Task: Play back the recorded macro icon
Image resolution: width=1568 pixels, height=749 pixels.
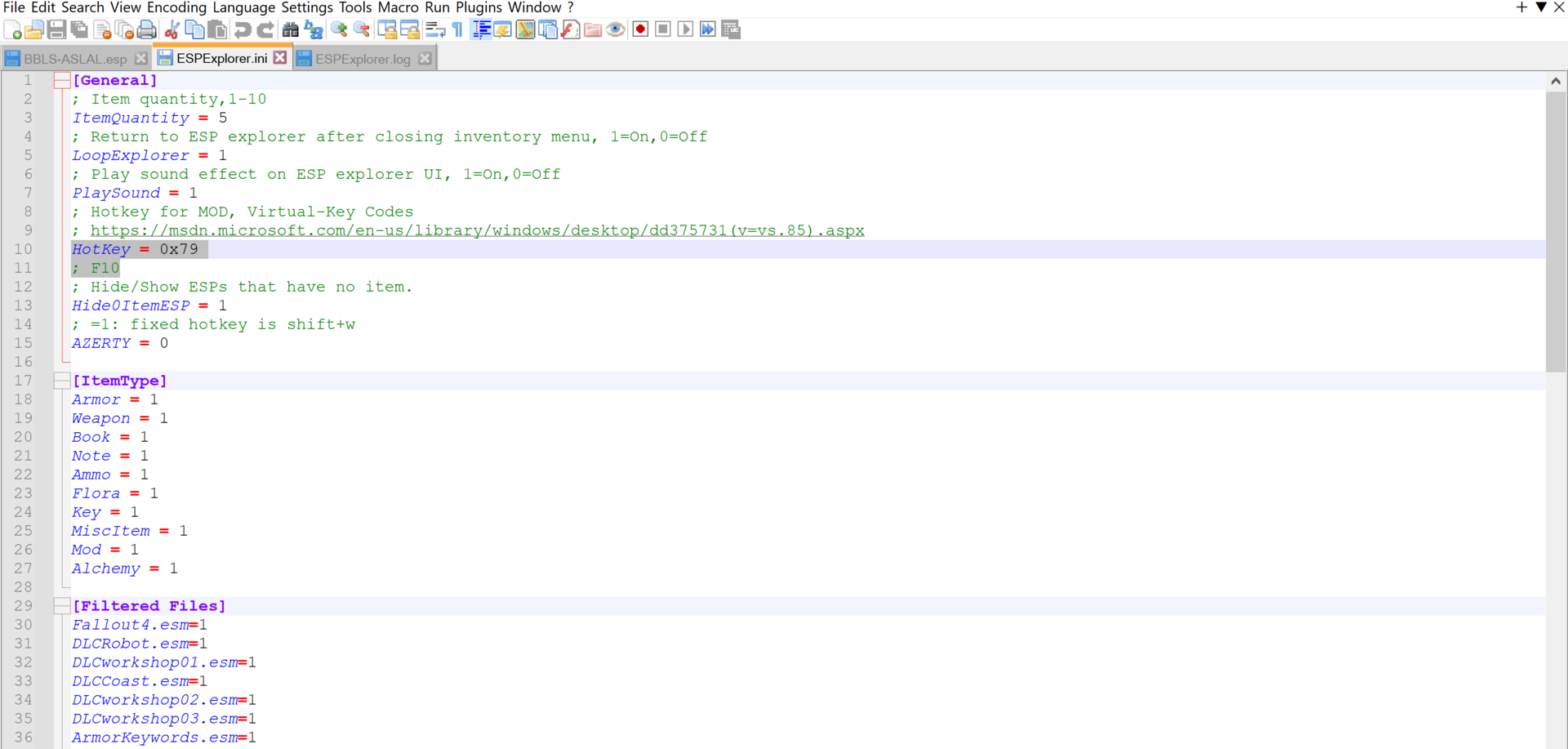Action: [x=686, y=30]
